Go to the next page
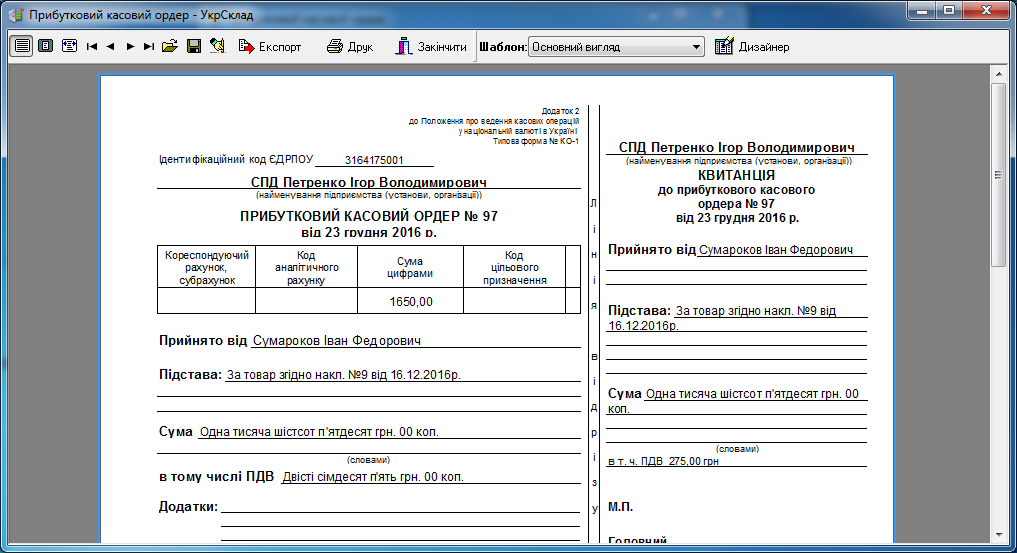 click(130, 46)
